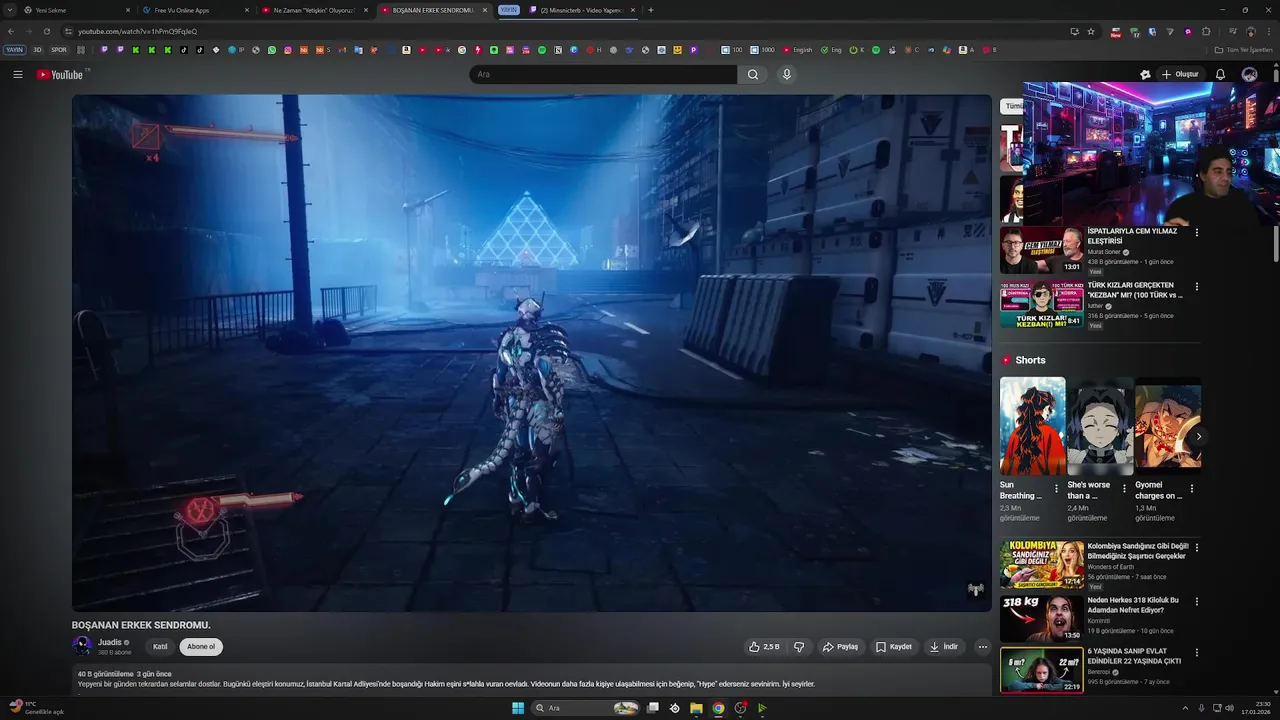
Task: Click the taskbar weather widget
Action: click(x=36, y=707)
